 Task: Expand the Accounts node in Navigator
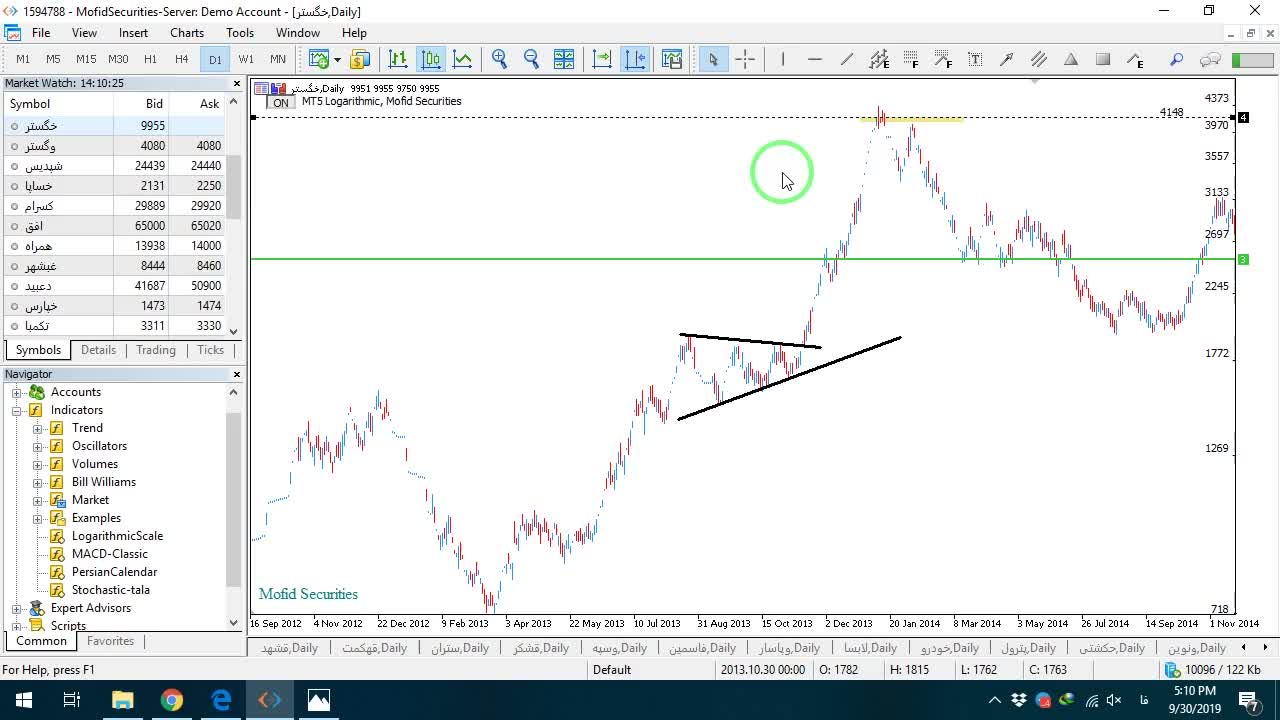[x=17, y=392]
